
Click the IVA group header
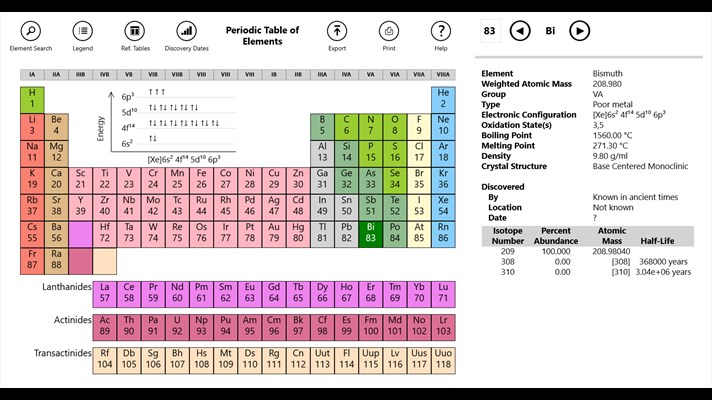346,74
